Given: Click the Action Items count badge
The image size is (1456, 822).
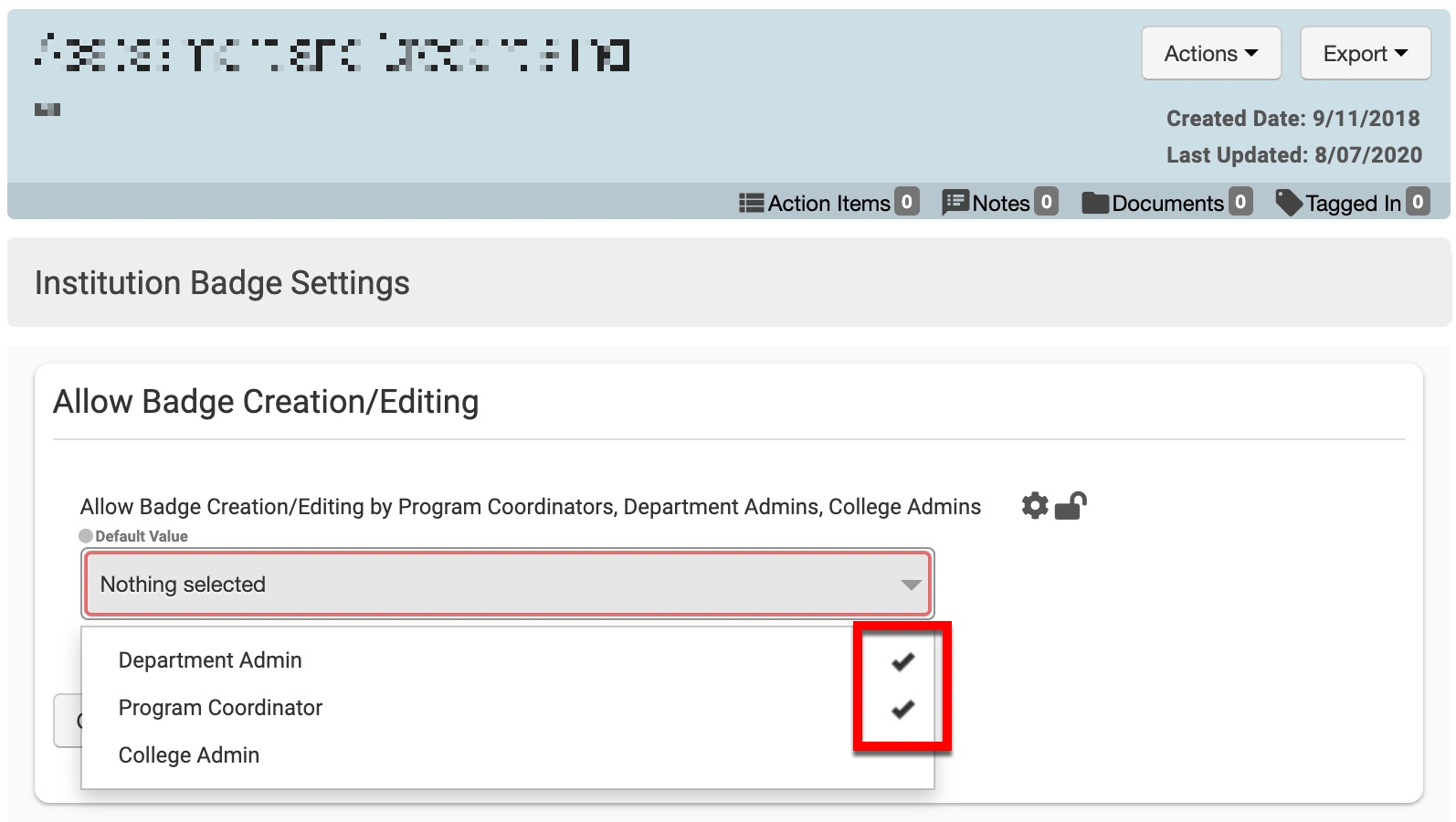Looking at the screenshot, I should pyautogui.click(x=906, y=202).
